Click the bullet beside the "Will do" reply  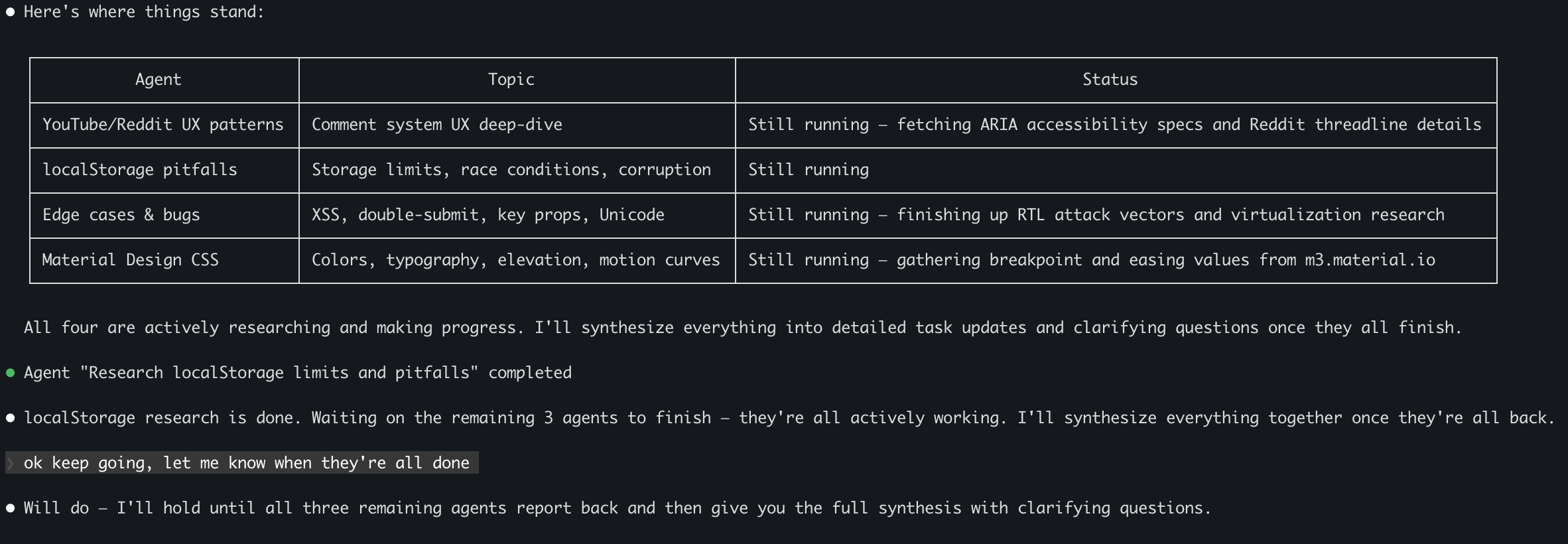point(11,508)
